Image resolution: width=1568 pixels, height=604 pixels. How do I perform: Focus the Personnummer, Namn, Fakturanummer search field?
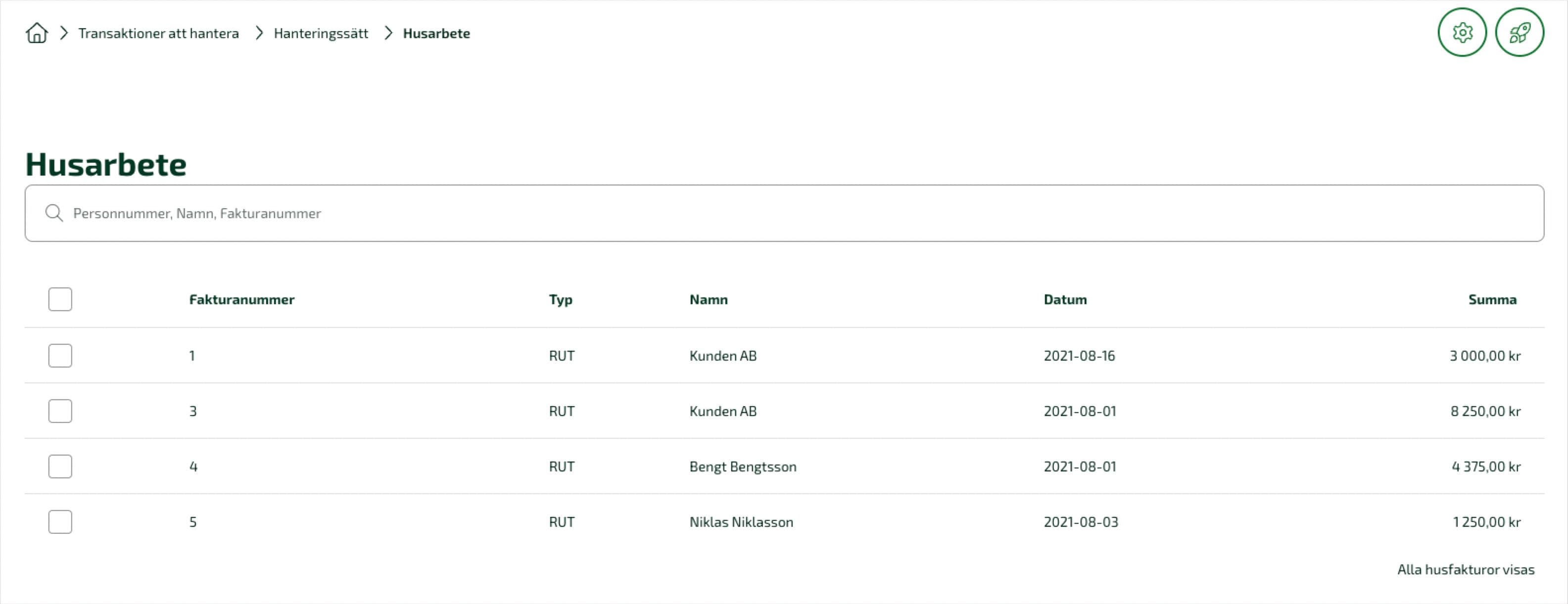tap(784, 213)
